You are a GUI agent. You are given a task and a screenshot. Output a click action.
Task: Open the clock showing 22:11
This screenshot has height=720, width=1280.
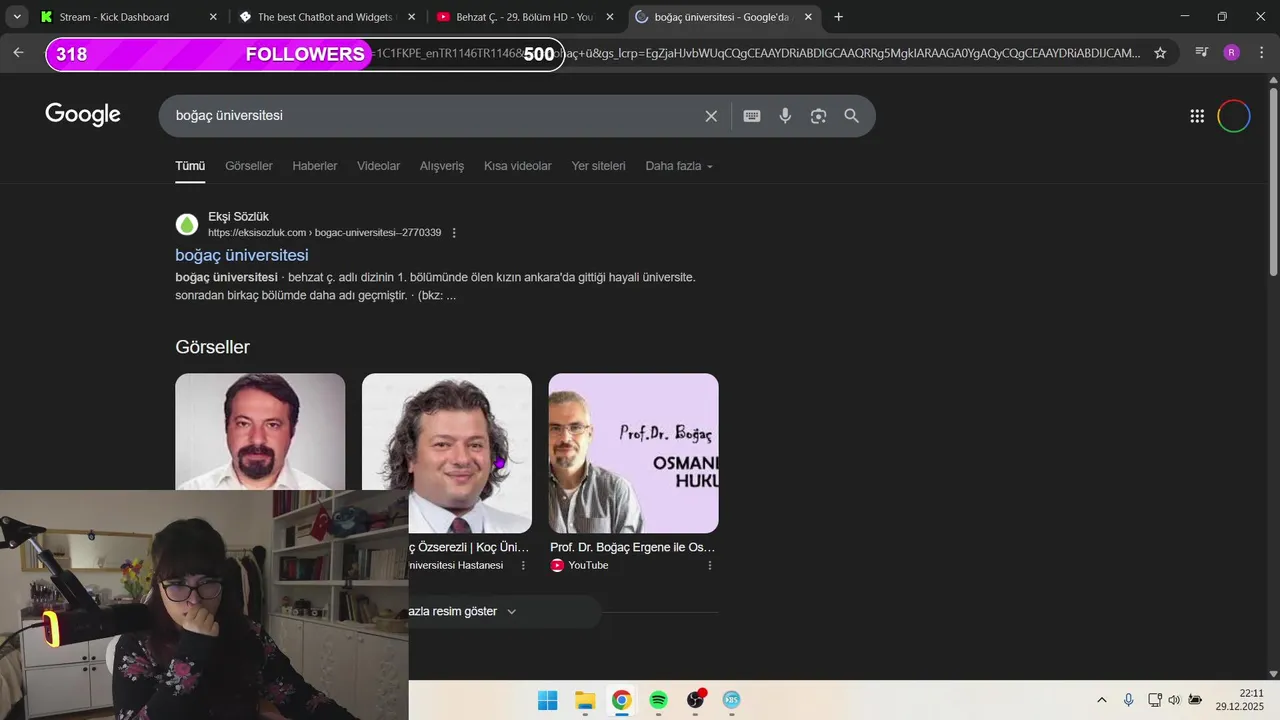tap(1240, 700)
